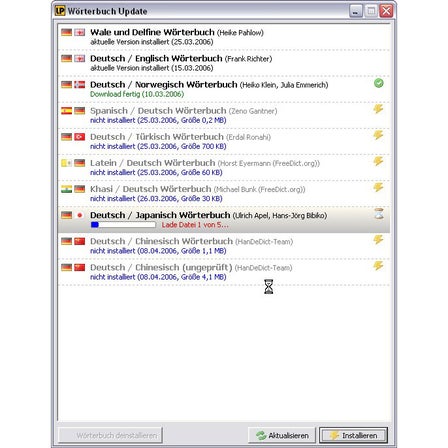This screenshot has width=448, height=448.
Task: Click the Installieren button
Action: tap(353, 435)
